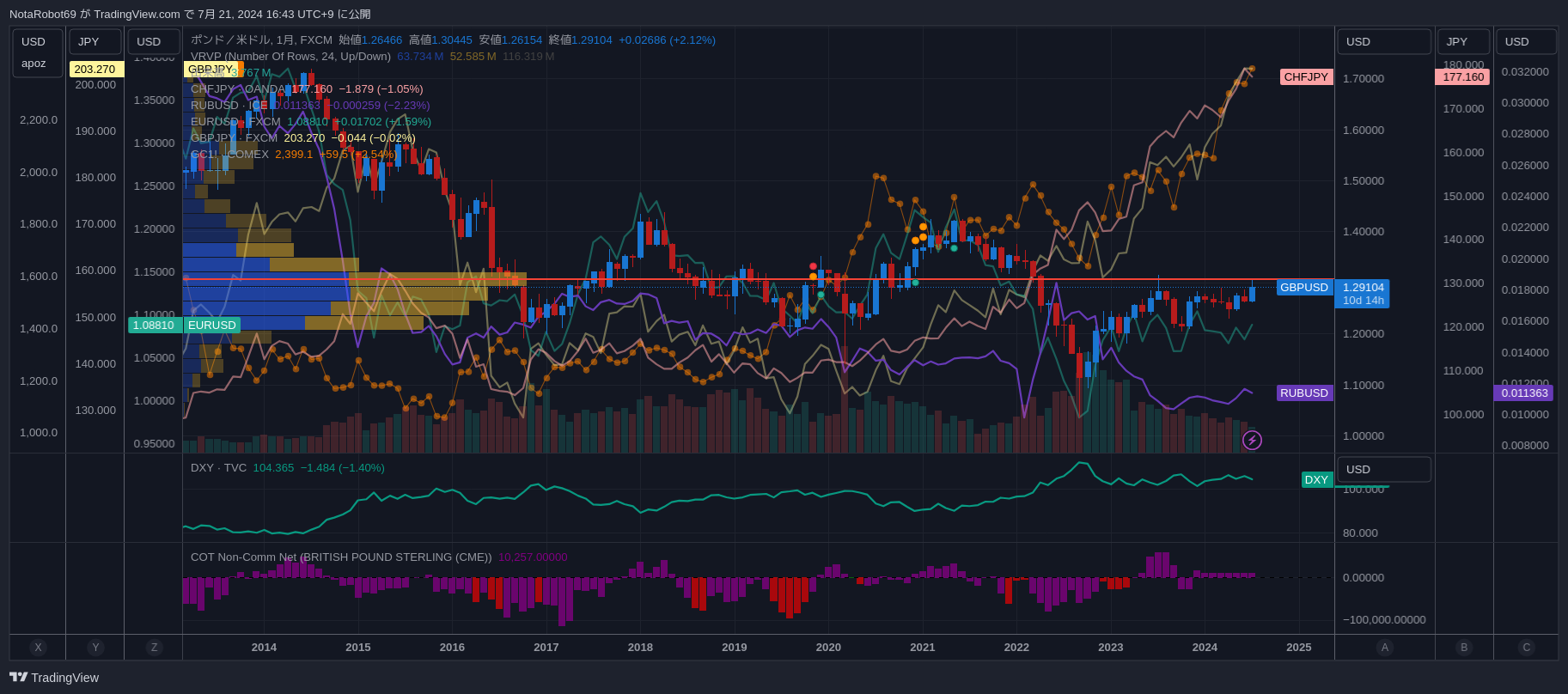Click the 0.008000 scale value
Viewport: 1568px width, 694px height.
click(x=1526, y=446)
